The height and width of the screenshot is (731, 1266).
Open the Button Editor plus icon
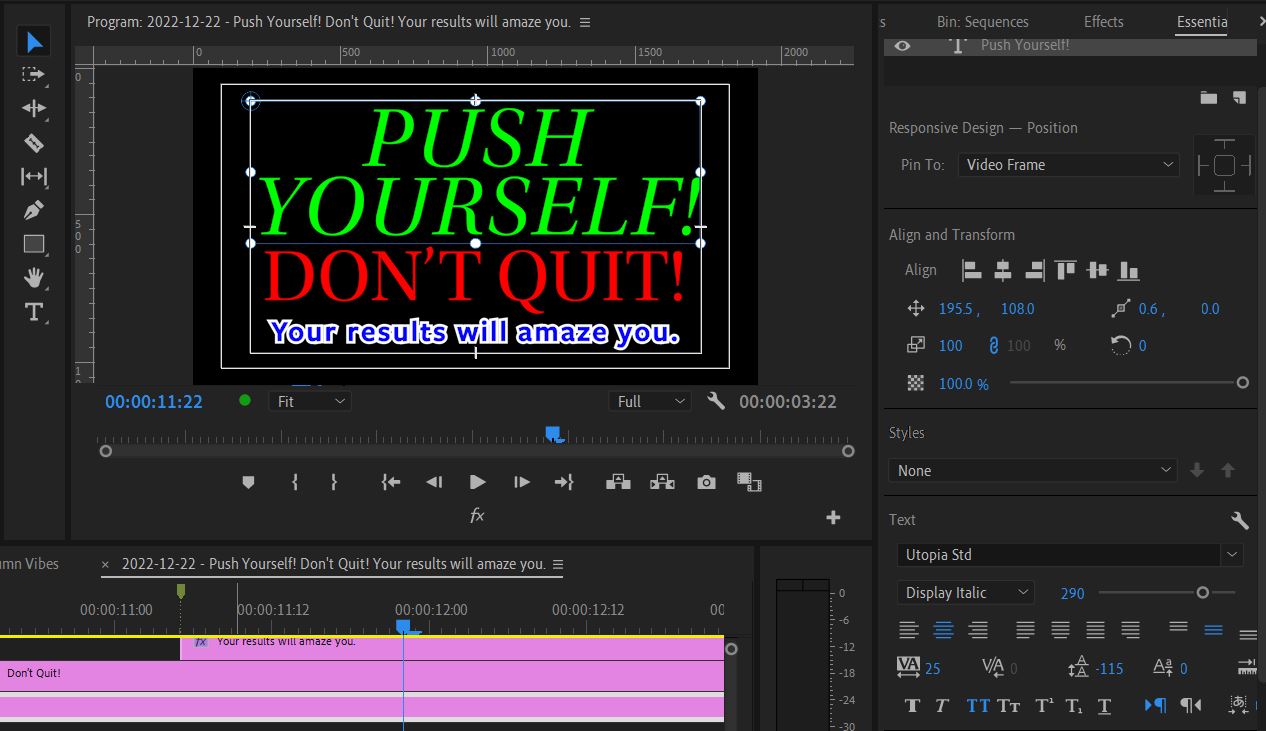click(833, 517)
